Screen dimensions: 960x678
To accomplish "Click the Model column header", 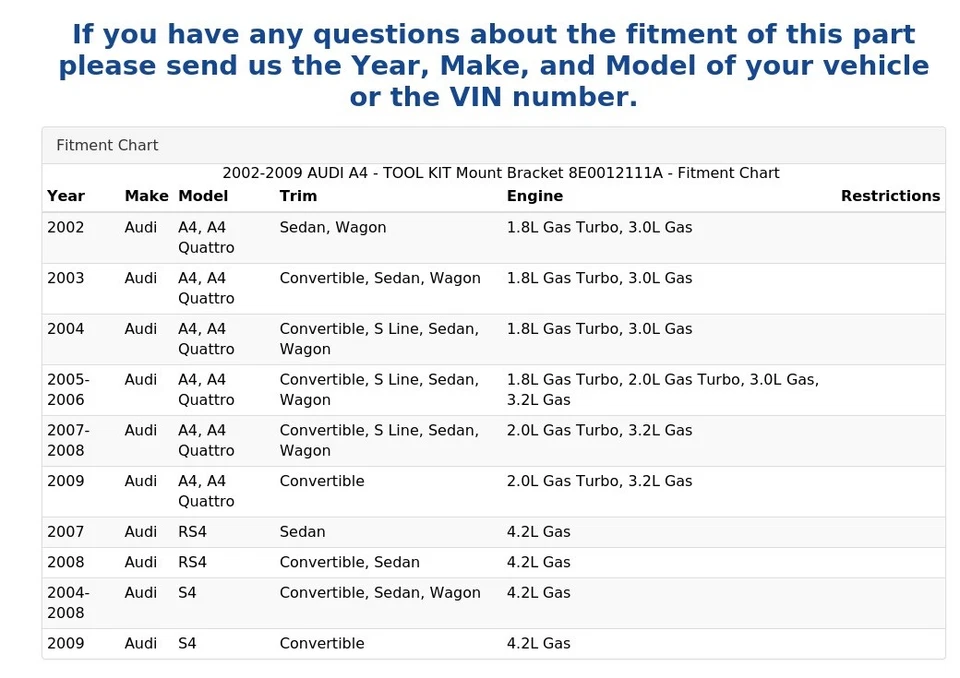I will click(x=203, y=196).
